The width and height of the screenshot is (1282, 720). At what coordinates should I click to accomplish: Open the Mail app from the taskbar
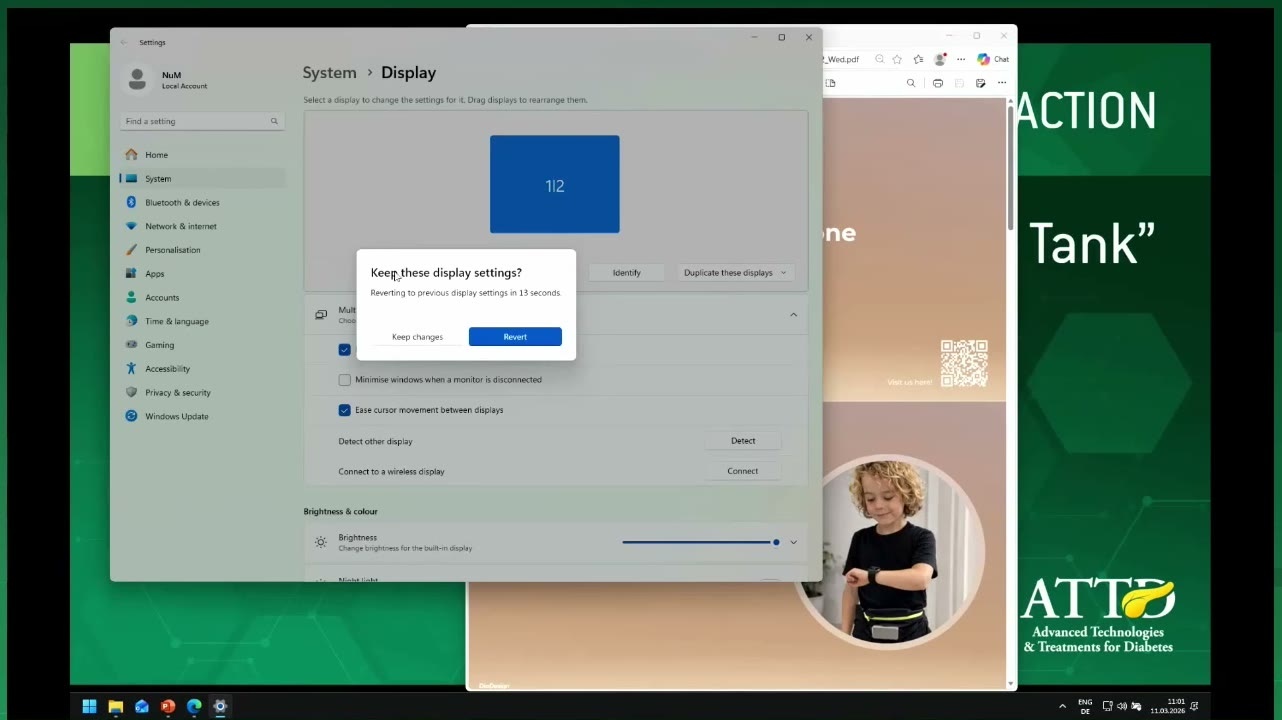(x=141, y=707)
